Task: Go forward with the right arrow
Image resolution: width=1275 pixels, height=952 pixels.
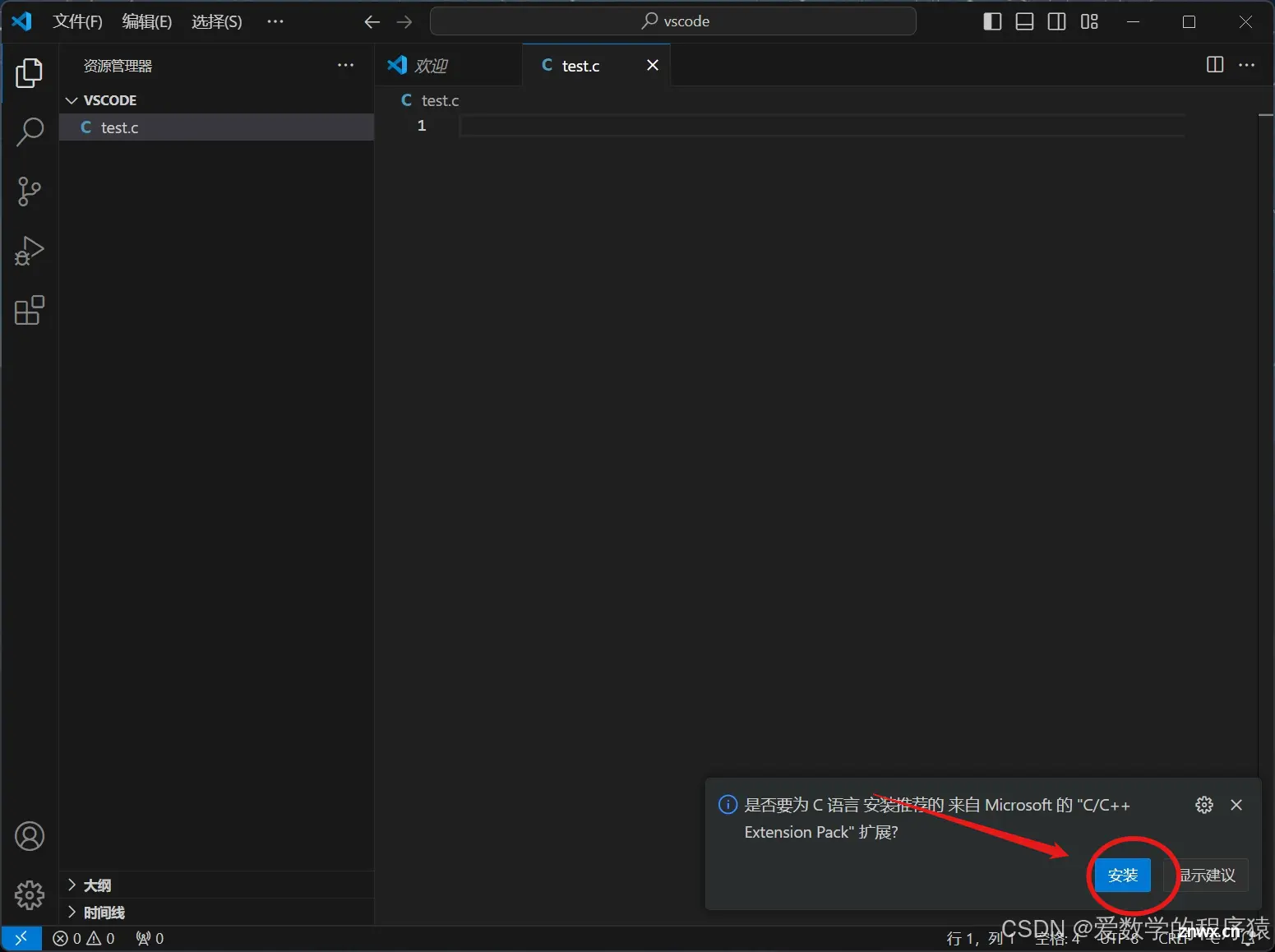Action: click(404, 22)
